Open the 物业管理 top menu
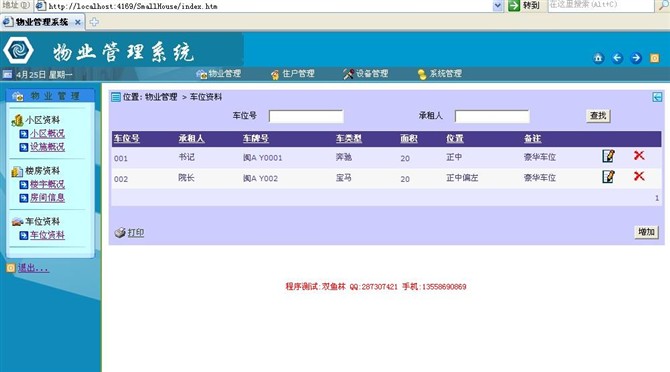The image size is (670, 372). coord(219,73)
